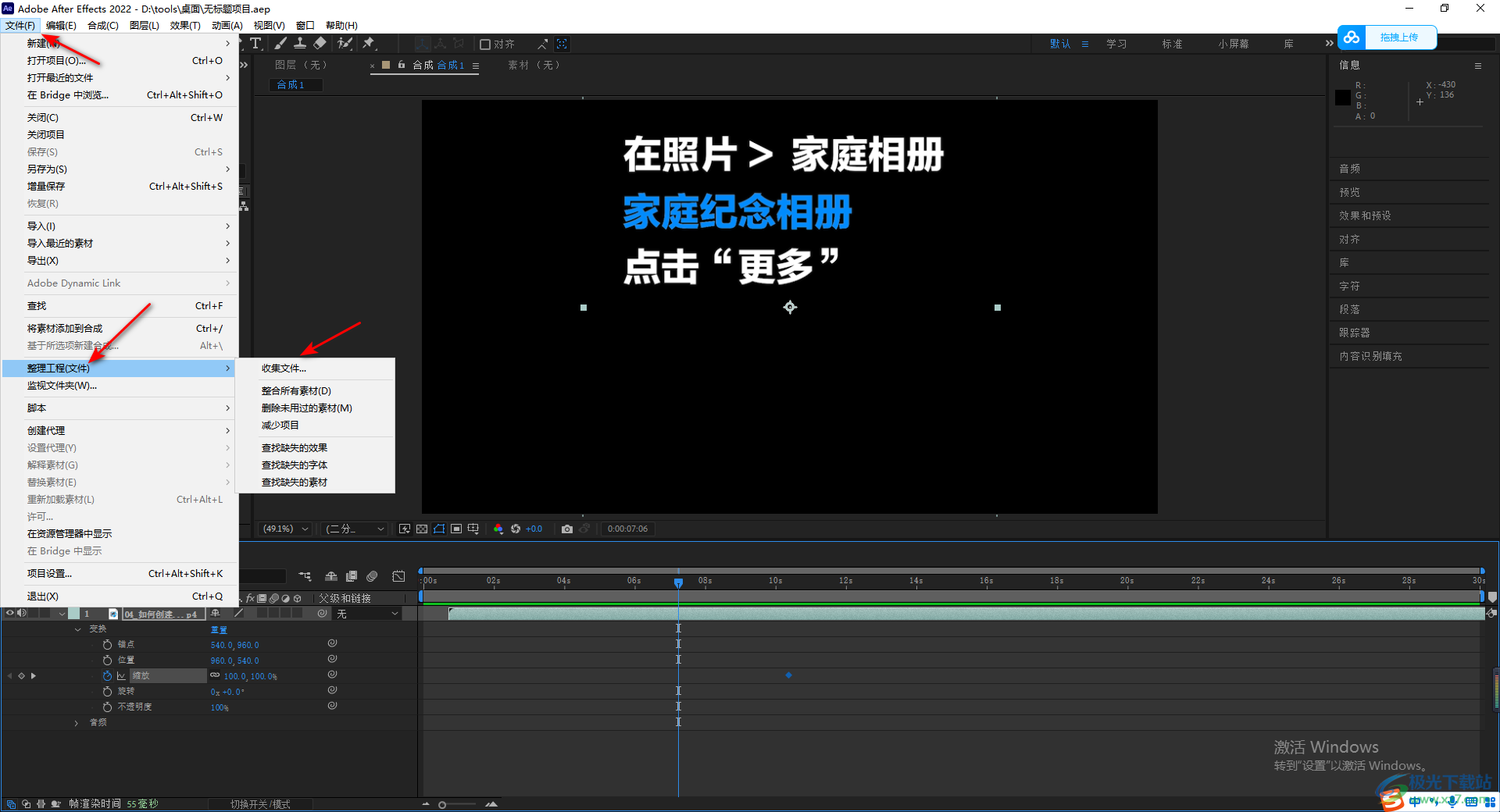Take snapshot with camera icon
This screenshot has width=1500, height=812.
tap(567, 529)
